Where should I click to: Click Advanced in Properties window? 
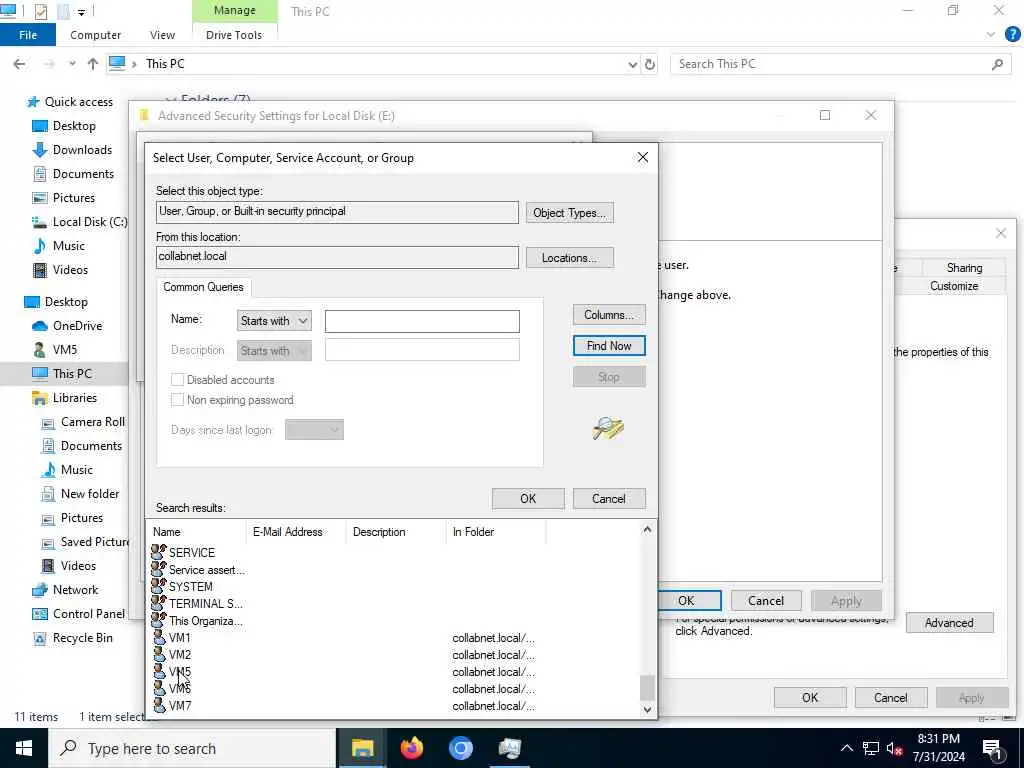[949, 622]
